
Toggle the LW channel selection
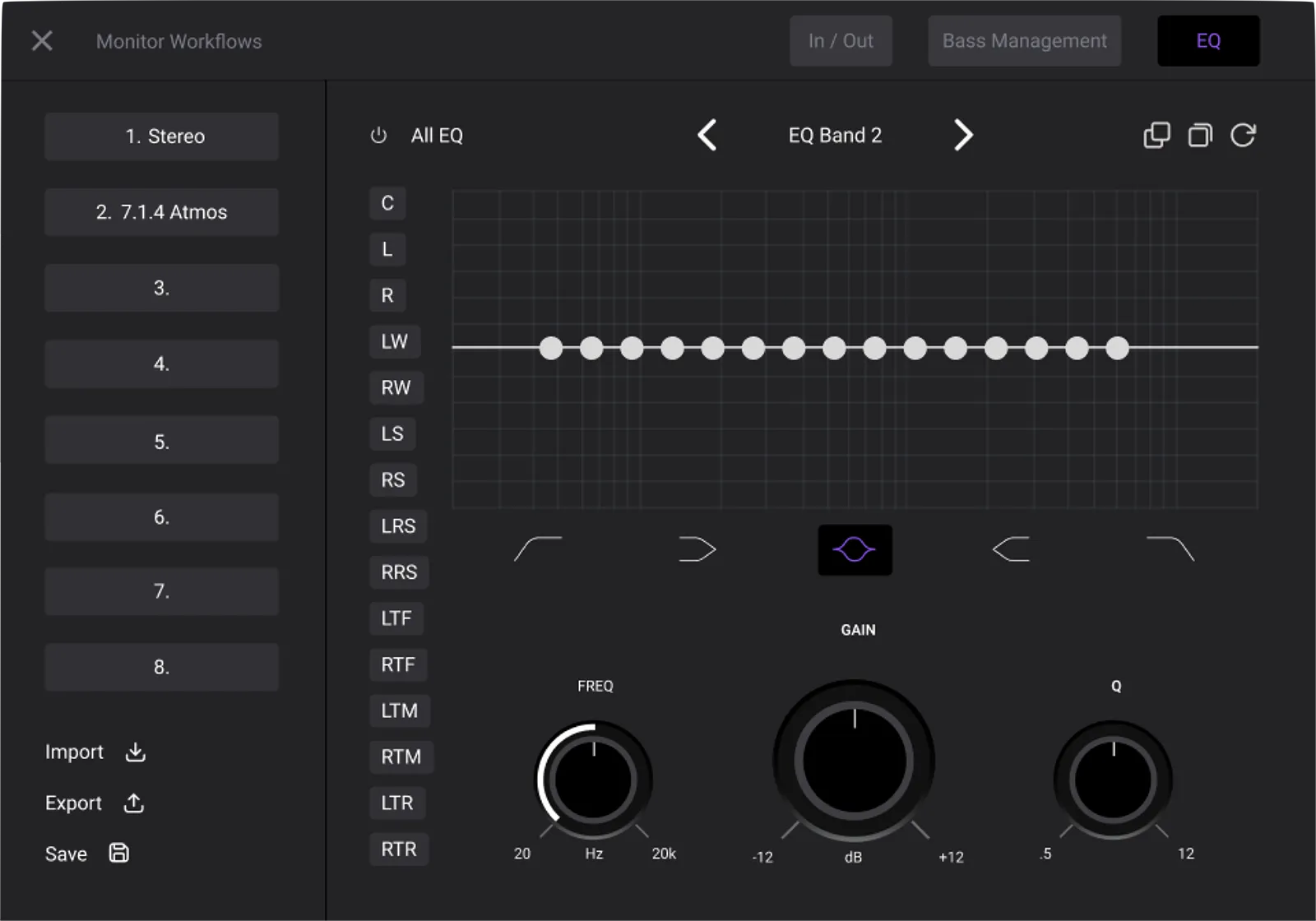point(395,341)
